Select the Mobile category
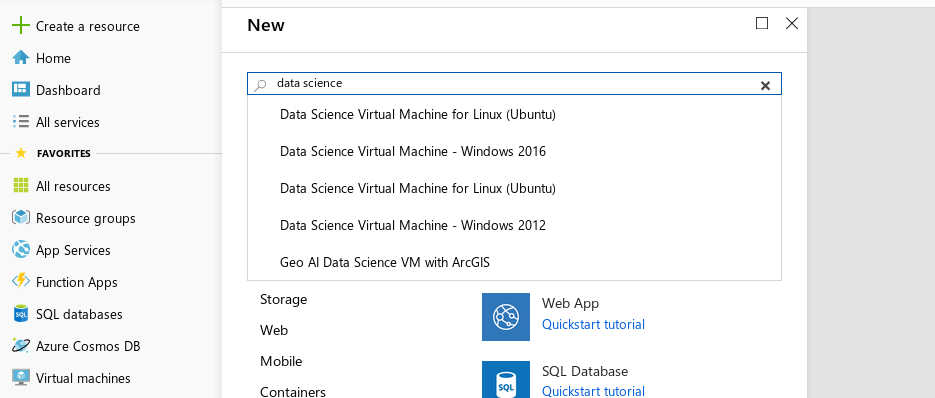 tap(281, 361)
